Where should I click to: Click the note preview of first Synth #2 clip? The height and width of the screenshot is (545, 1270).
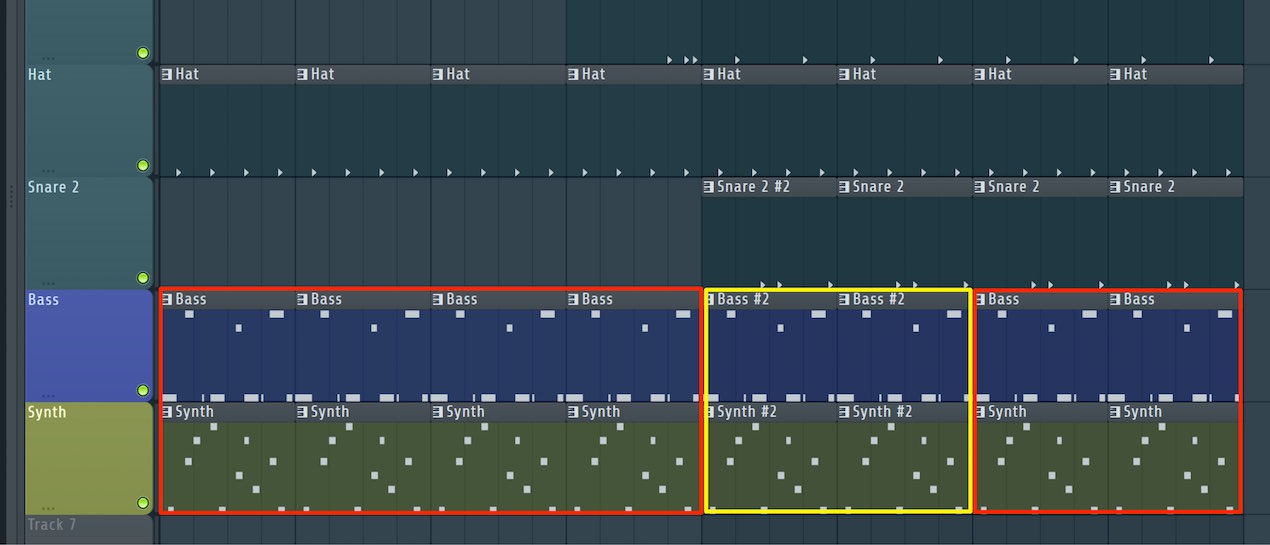[x=771, y=467]
